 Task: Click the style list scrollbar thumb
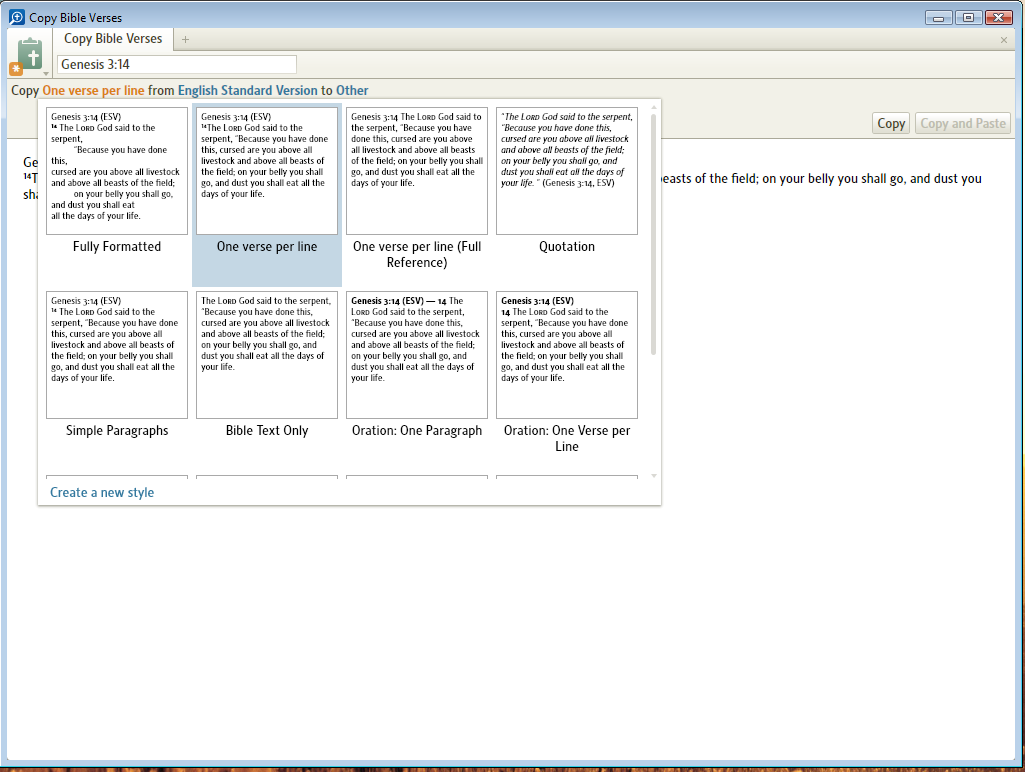click(653, 235)
